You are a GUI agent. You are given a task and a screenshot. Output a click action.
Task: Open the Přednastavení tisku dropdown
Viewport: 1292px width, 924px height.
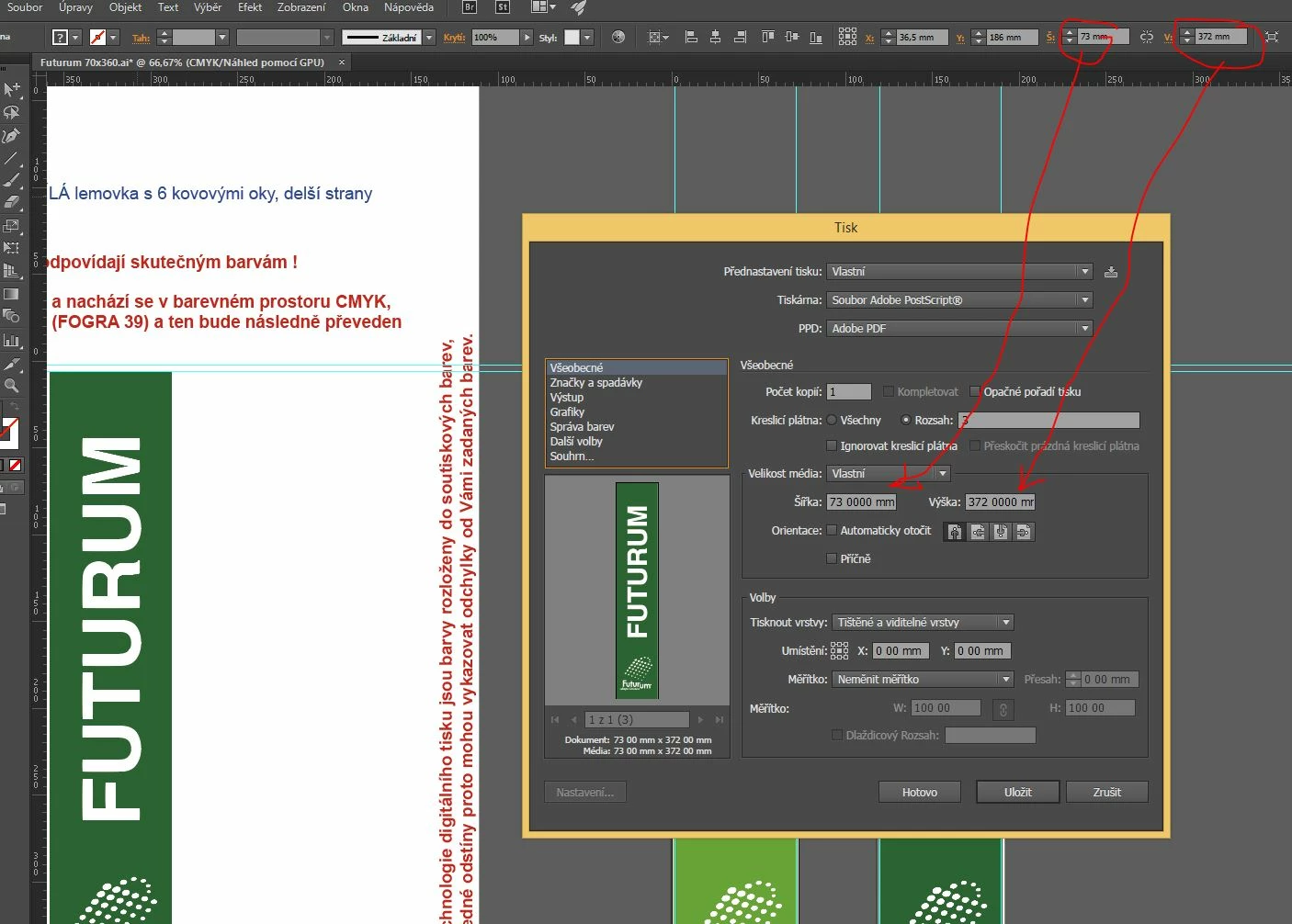pyautogui.click(x=959, y=272)
